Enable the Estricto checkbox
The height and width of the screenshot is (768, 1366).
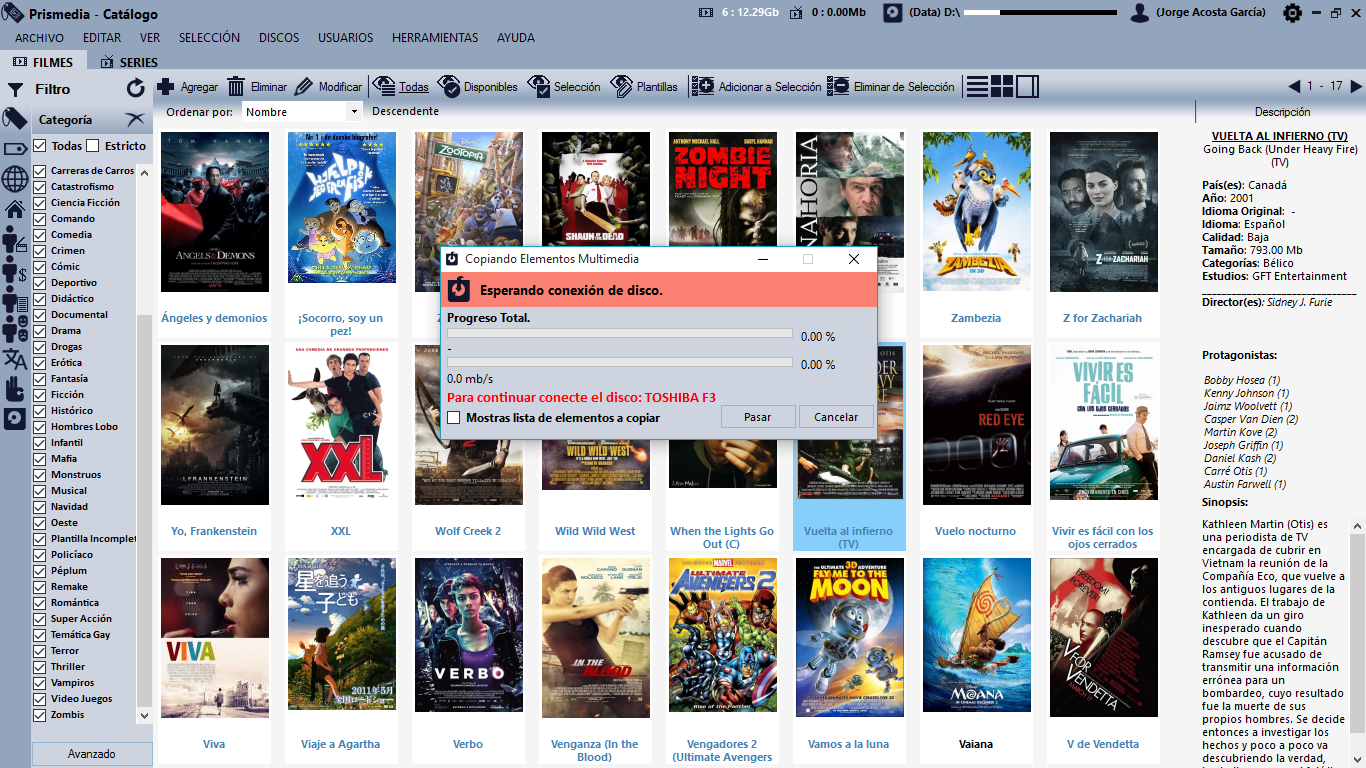(93, 146)
